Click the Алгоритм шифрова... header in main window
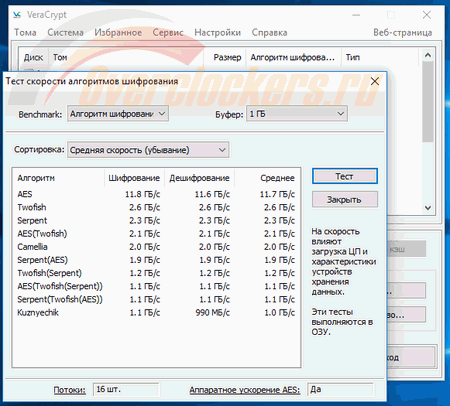Screen dimensions: 450x406 pos(293,57)
